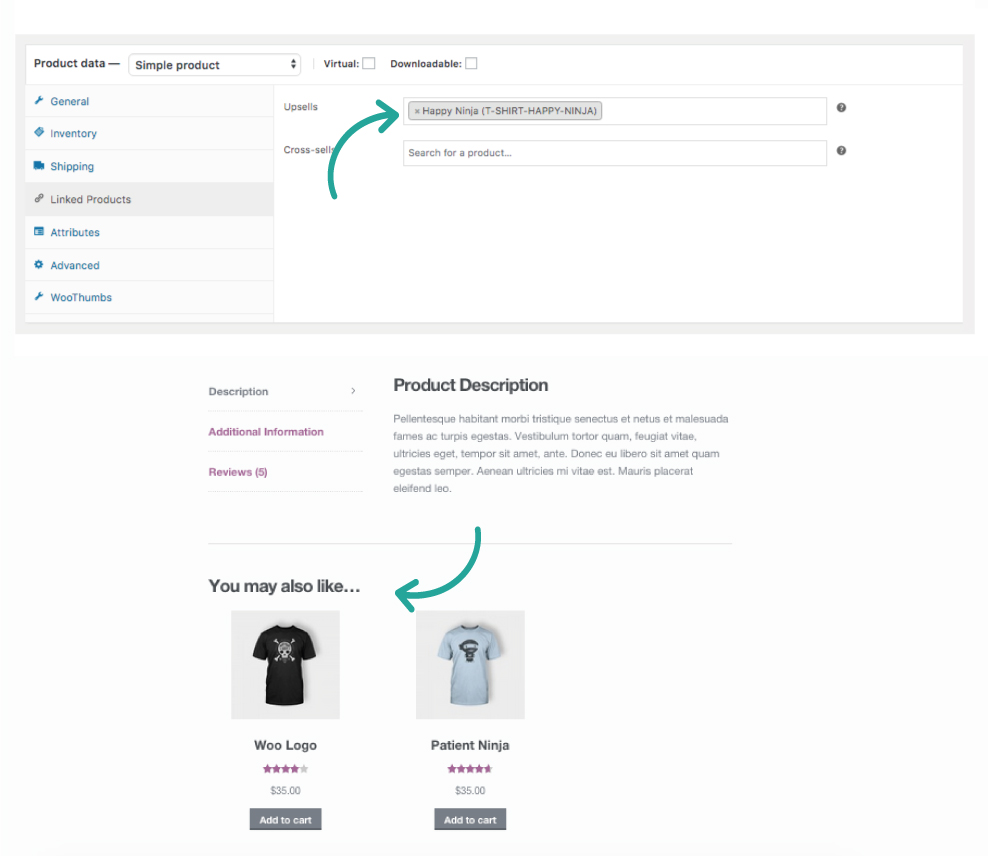This screenshot has width=988, height=856.
Task: Open Attributes using the list icon
Action: 38,232
